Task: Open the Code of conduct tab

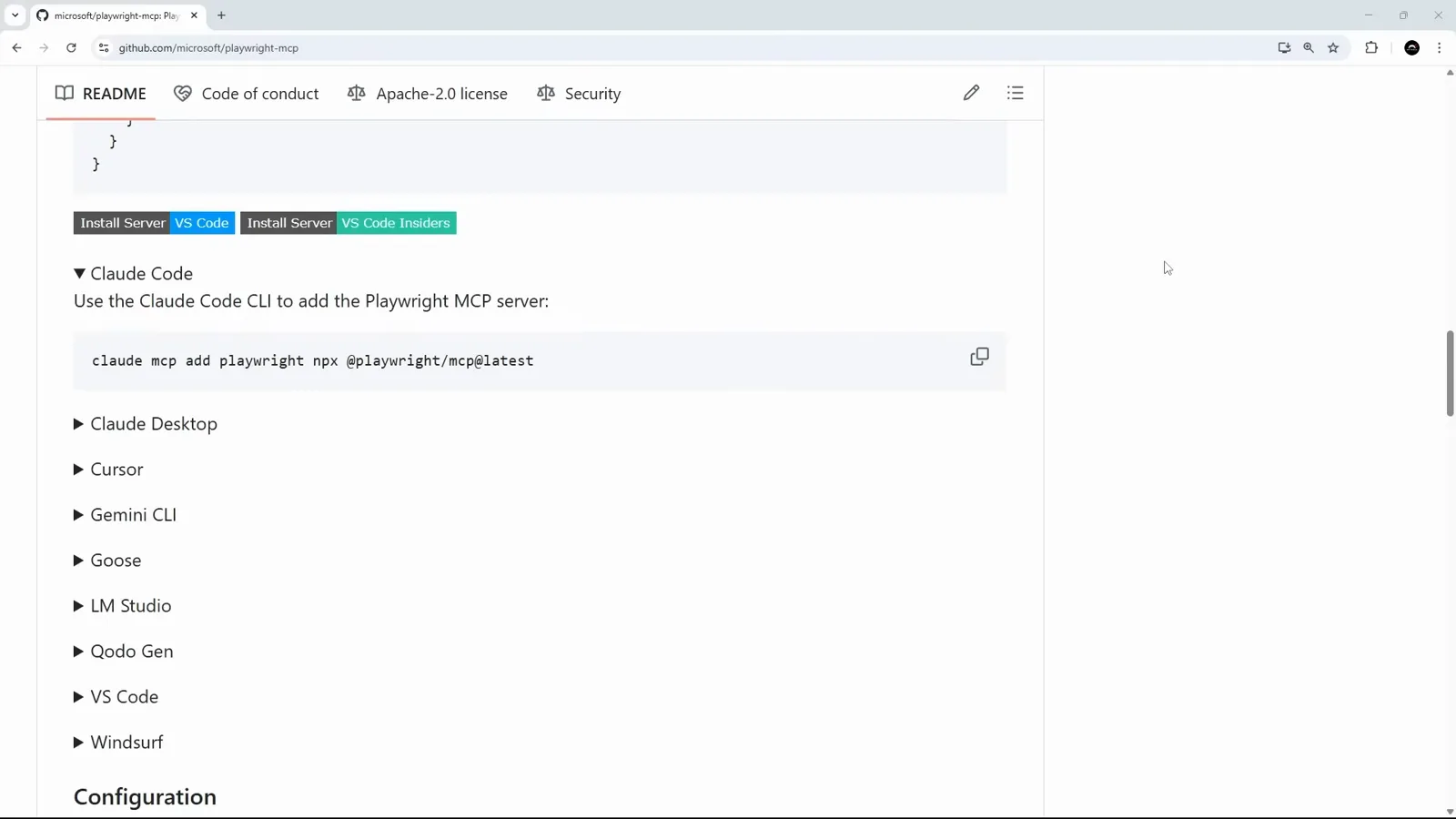Action: pos(247,93)
